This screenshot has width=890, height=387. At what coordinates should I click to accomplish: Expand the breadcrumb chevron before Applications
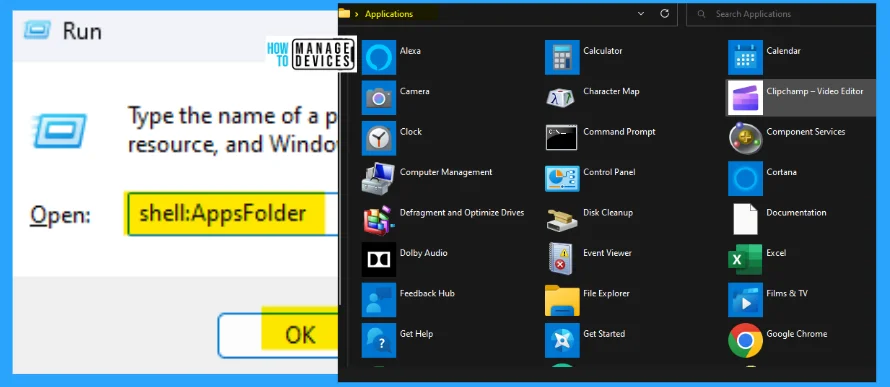click(356, 14)
